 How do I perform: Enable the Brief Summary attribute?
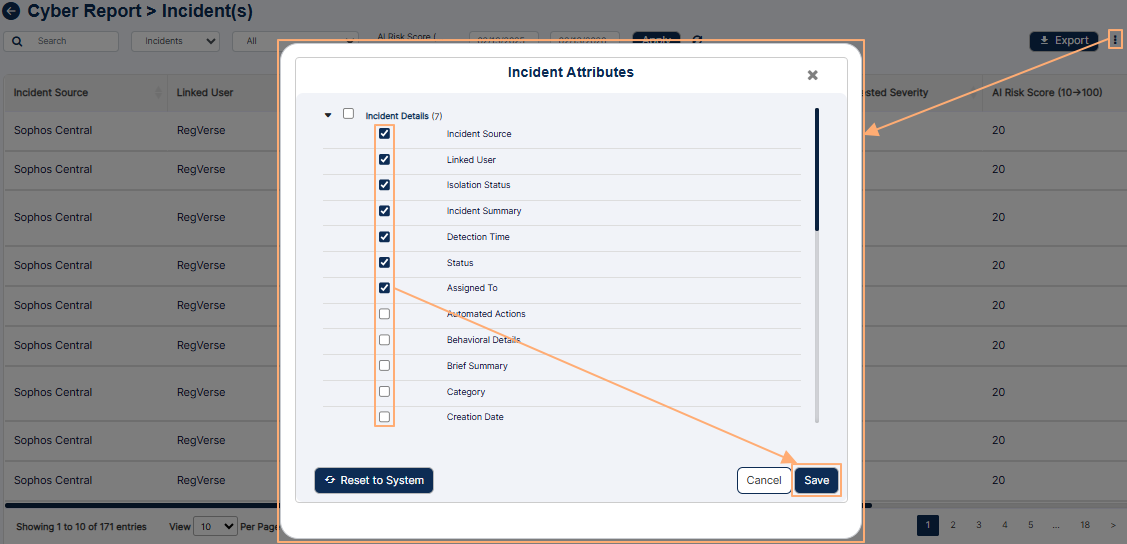pos(385,366)
